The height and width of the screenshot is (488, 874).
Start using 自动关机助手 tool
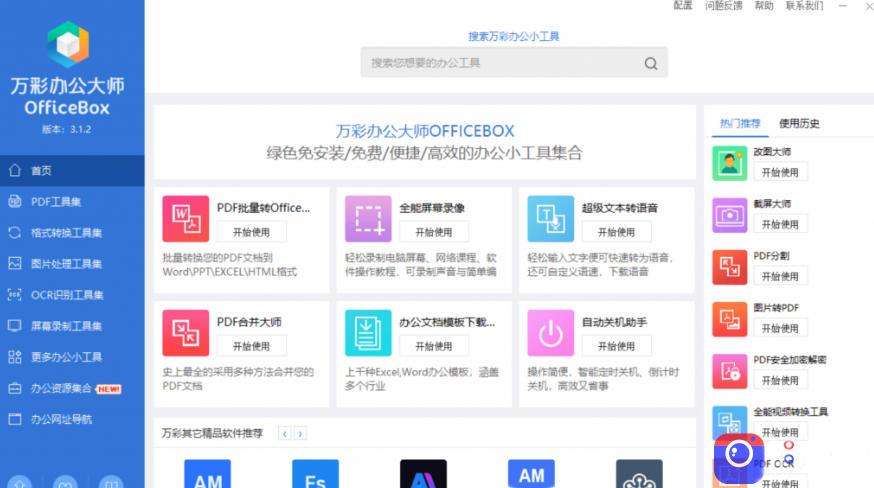[x=616, y=346]
